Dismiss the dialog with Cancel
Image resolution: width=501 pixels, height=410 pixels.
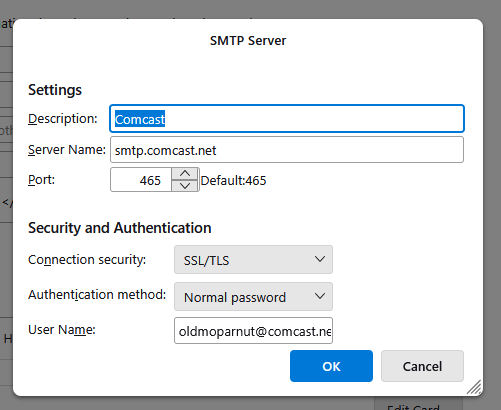point(422,366)
